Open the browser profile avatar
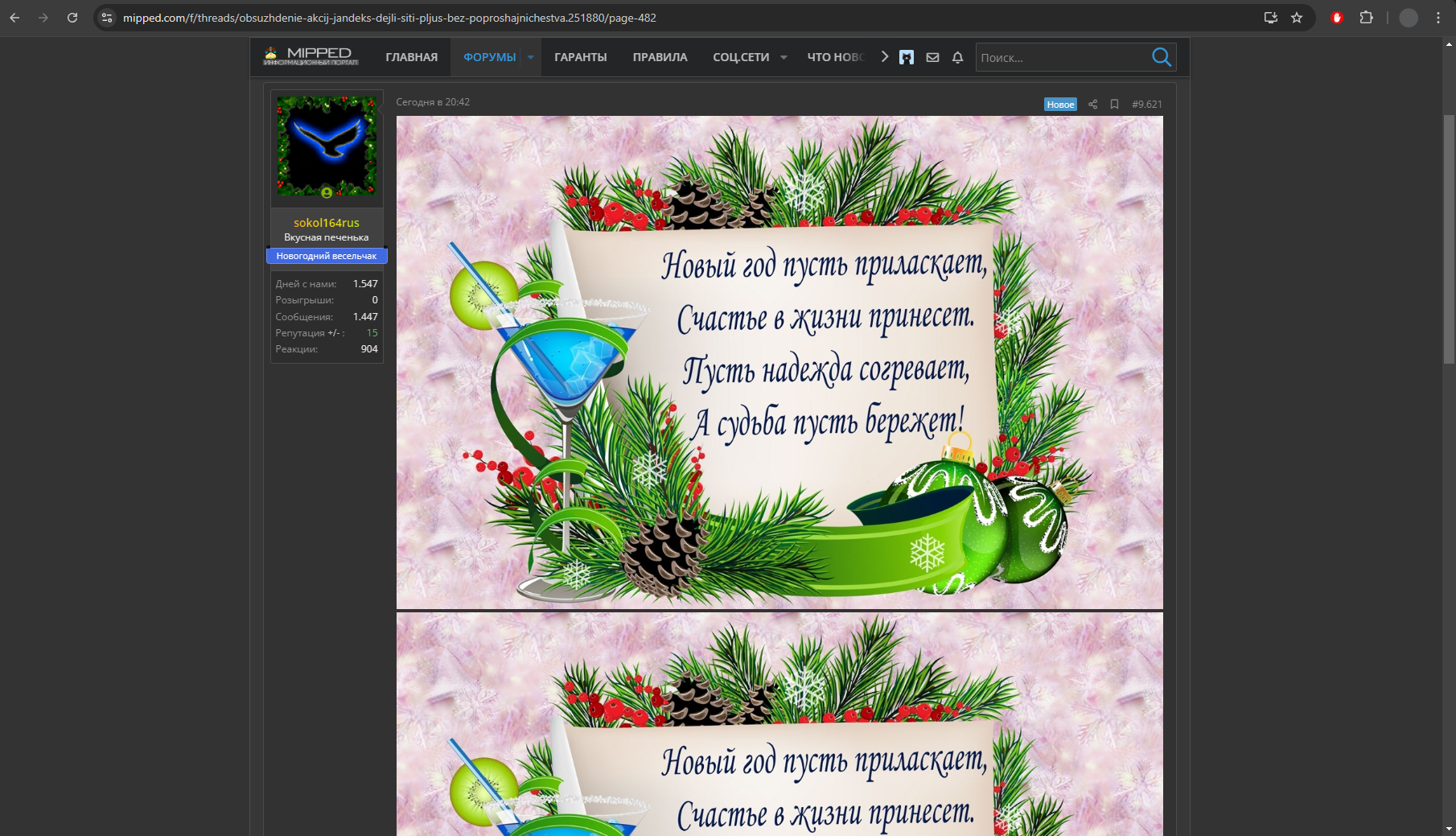The height and width of the screenshot is (836, 1456). pos(1409,18)
